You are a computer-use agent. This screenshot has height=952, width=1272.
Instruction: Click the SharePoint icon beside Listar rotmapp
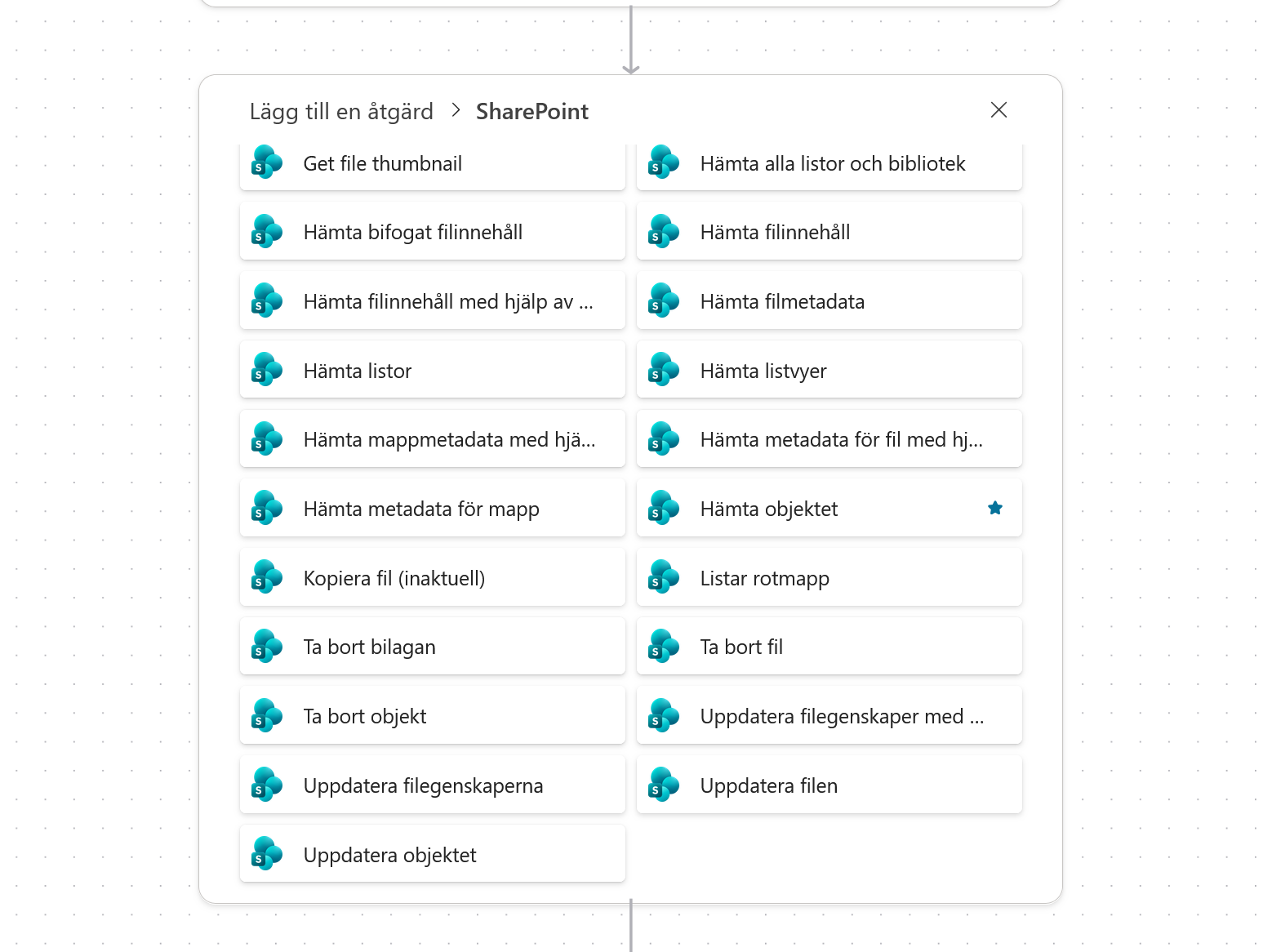point(664,577)
